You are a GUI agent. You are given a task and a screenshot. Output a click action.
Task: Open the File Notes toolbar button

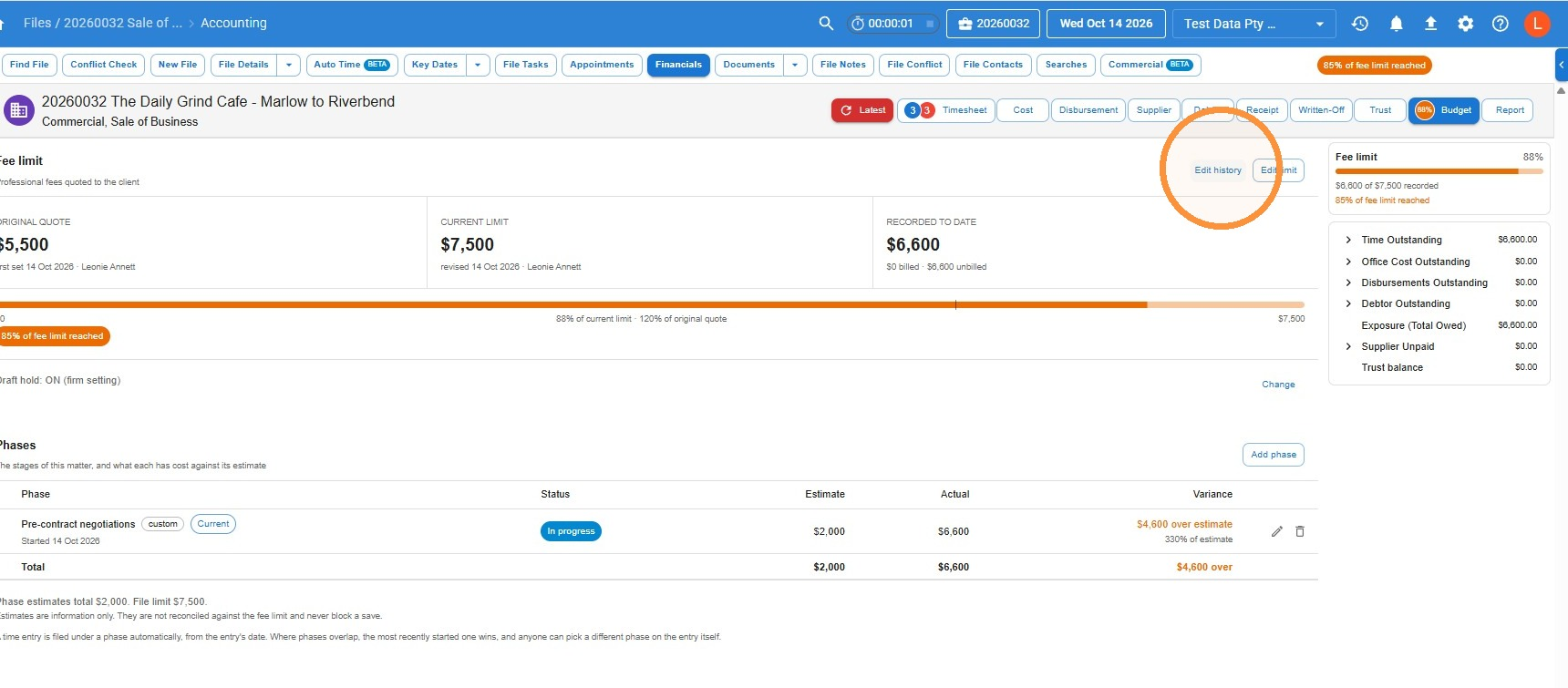843,65
